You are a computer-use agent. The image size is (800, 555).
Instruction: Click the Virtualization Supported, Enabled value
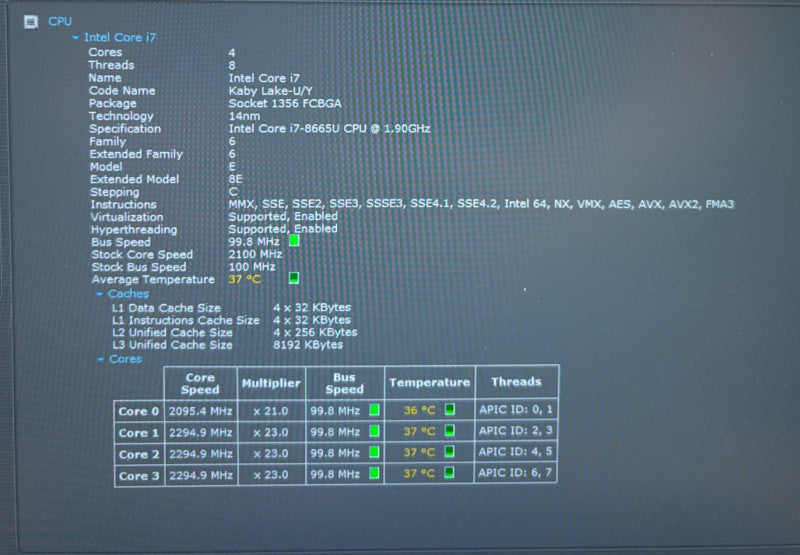click(283, 216)
